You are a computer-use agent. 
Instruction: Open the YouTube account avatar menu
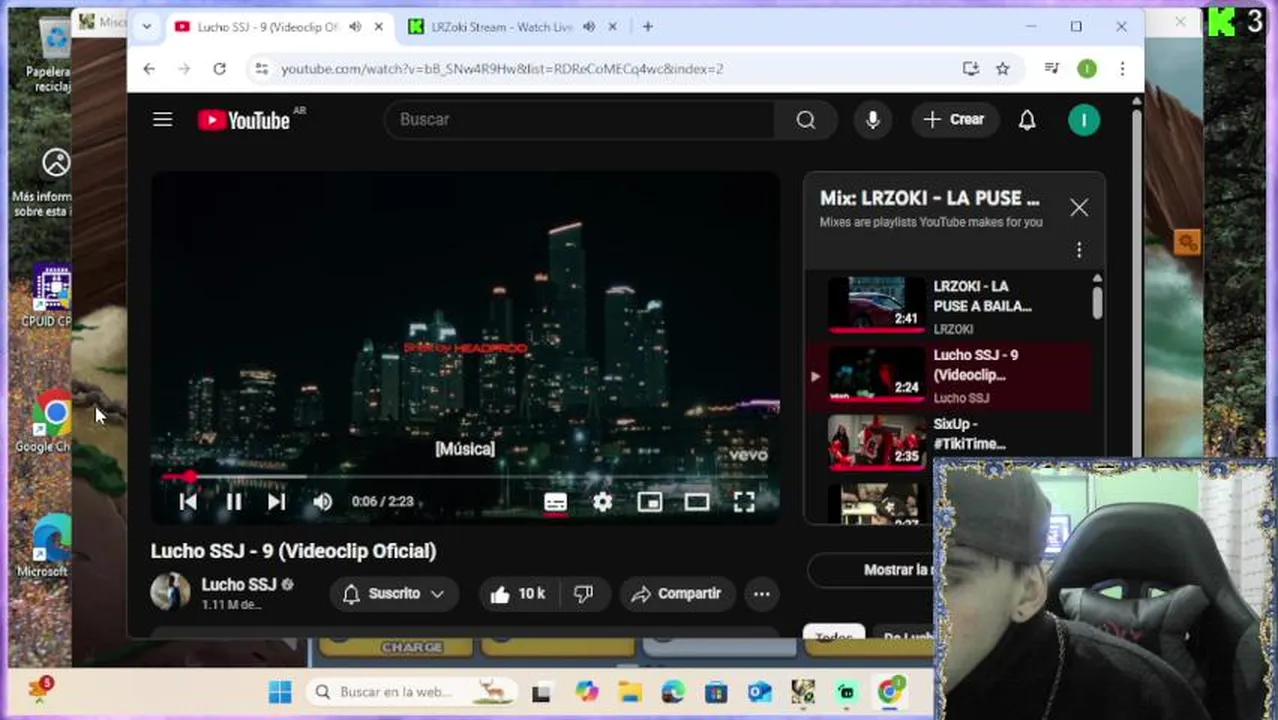point(1084,120)
